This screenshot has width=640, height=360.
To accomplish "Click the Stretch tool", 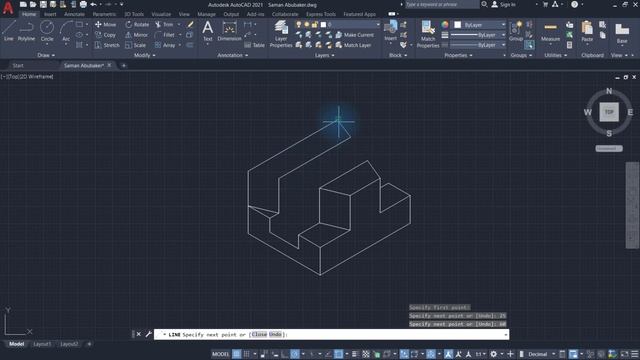I will (107, 45).
